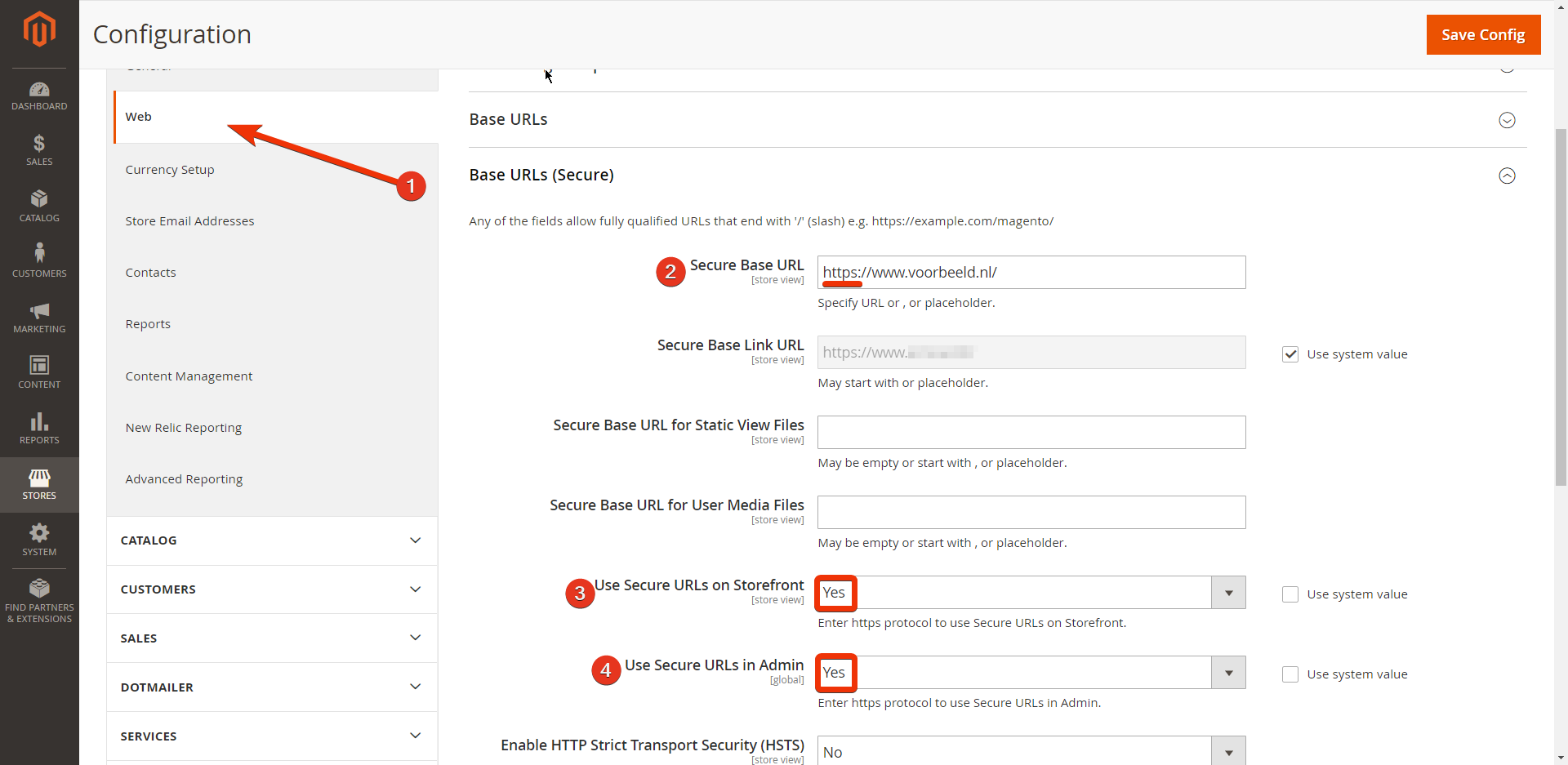This screenshot has width=1568, height=765.
Task: Open Use Secure URLs in Admin dropdown
Action: click(x=1031, y=673)
